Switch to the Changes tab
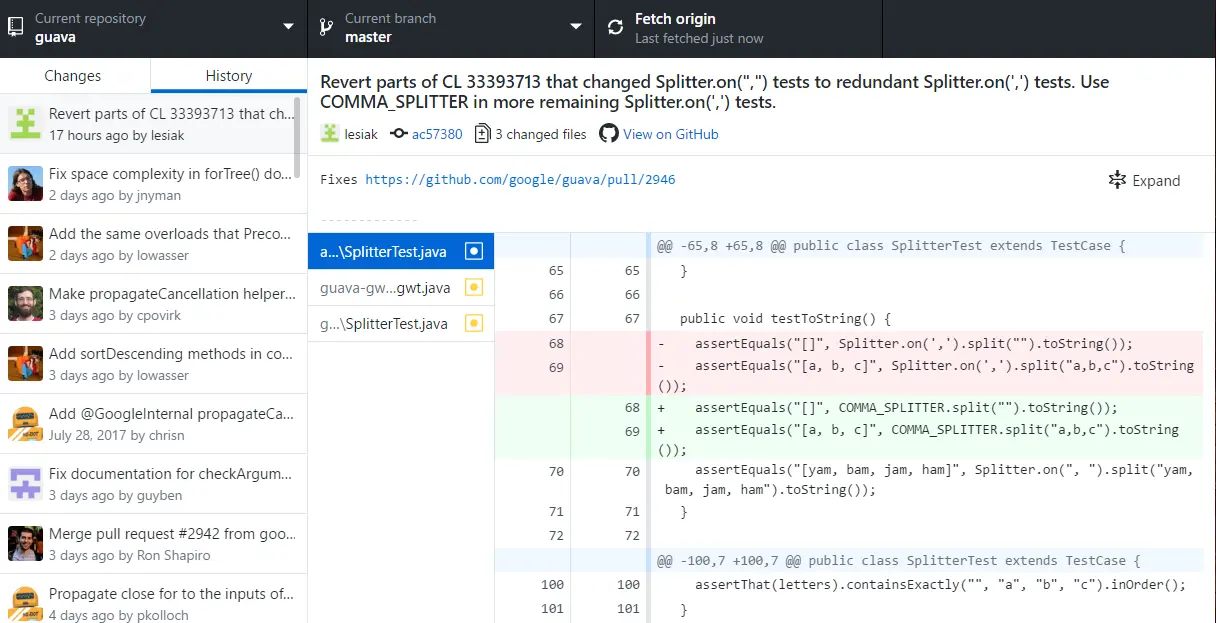Viewport: 1216px width, 623px height. coord(73,76)
